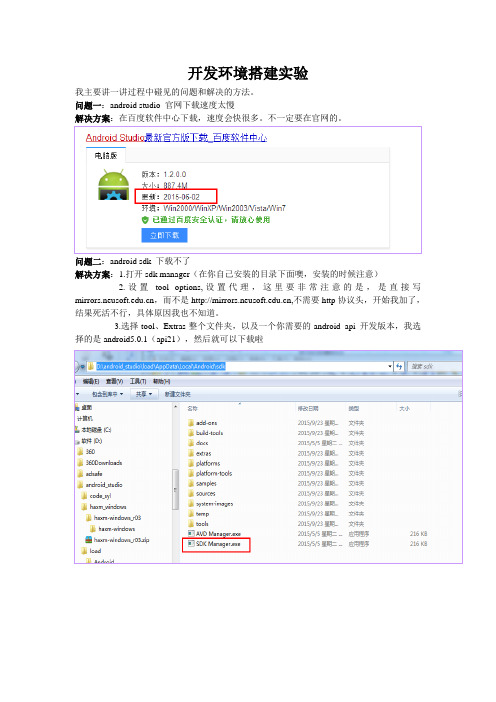Select the 电脑版 tab
Screen dimensions: 496x702
point(106,155)
